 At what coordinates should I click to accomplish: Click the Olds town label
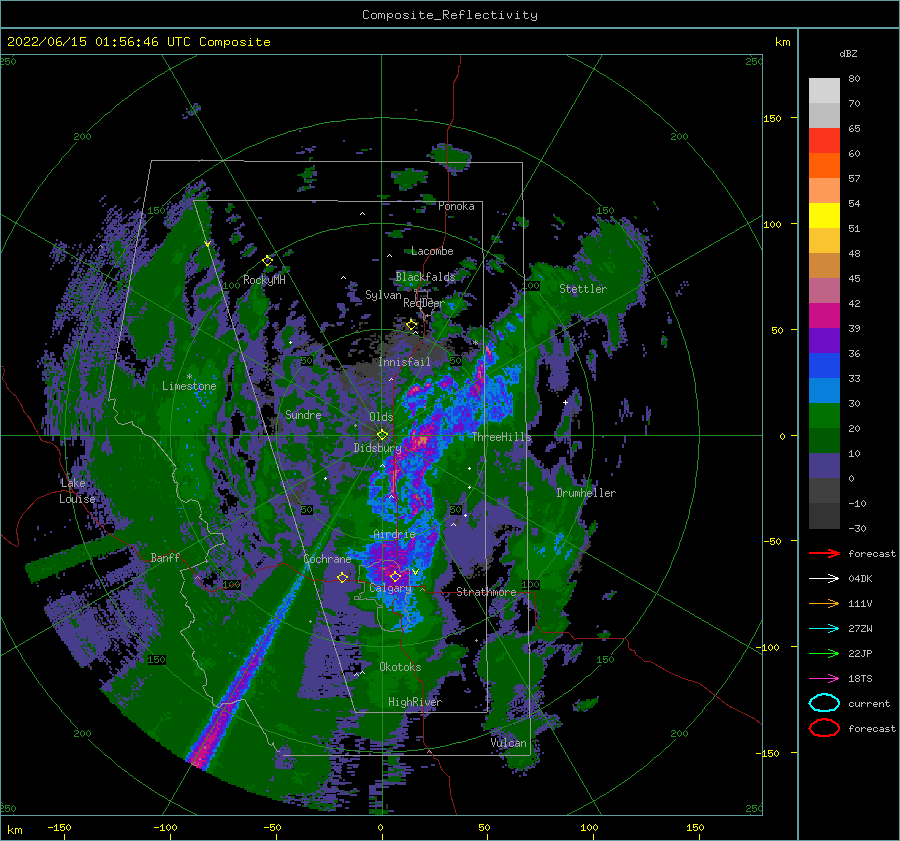(x=381, y=417)
